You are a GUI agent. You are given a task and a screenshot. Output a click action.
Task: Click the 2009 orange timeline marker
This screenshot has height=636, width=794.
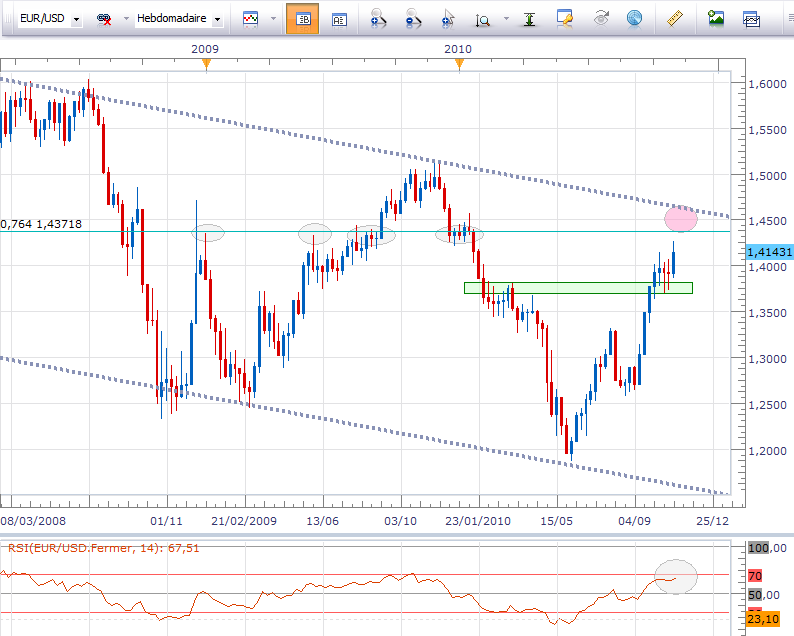(x=206, y=64)
